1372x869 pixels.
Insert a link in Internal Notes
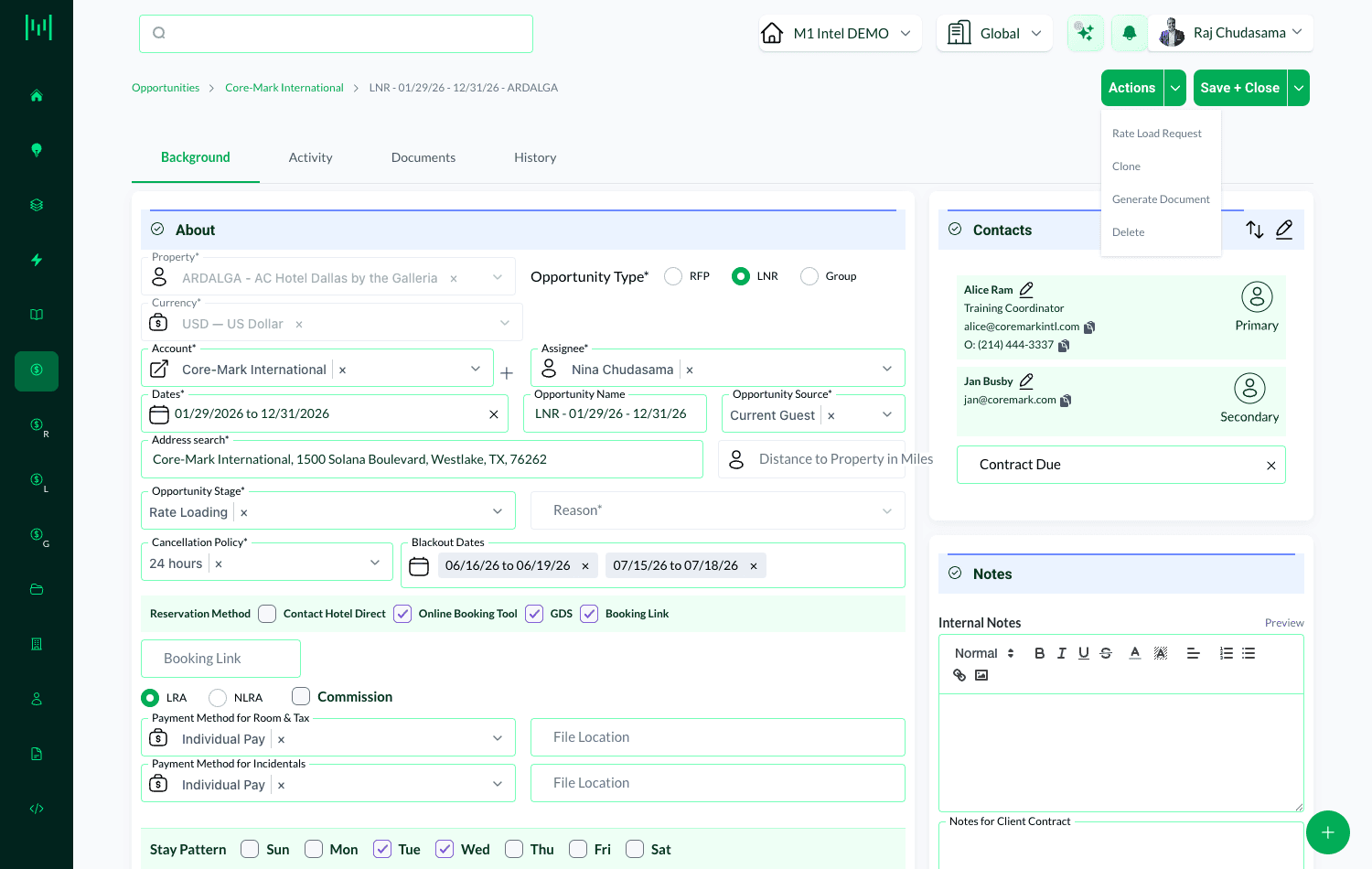(959, 675)
